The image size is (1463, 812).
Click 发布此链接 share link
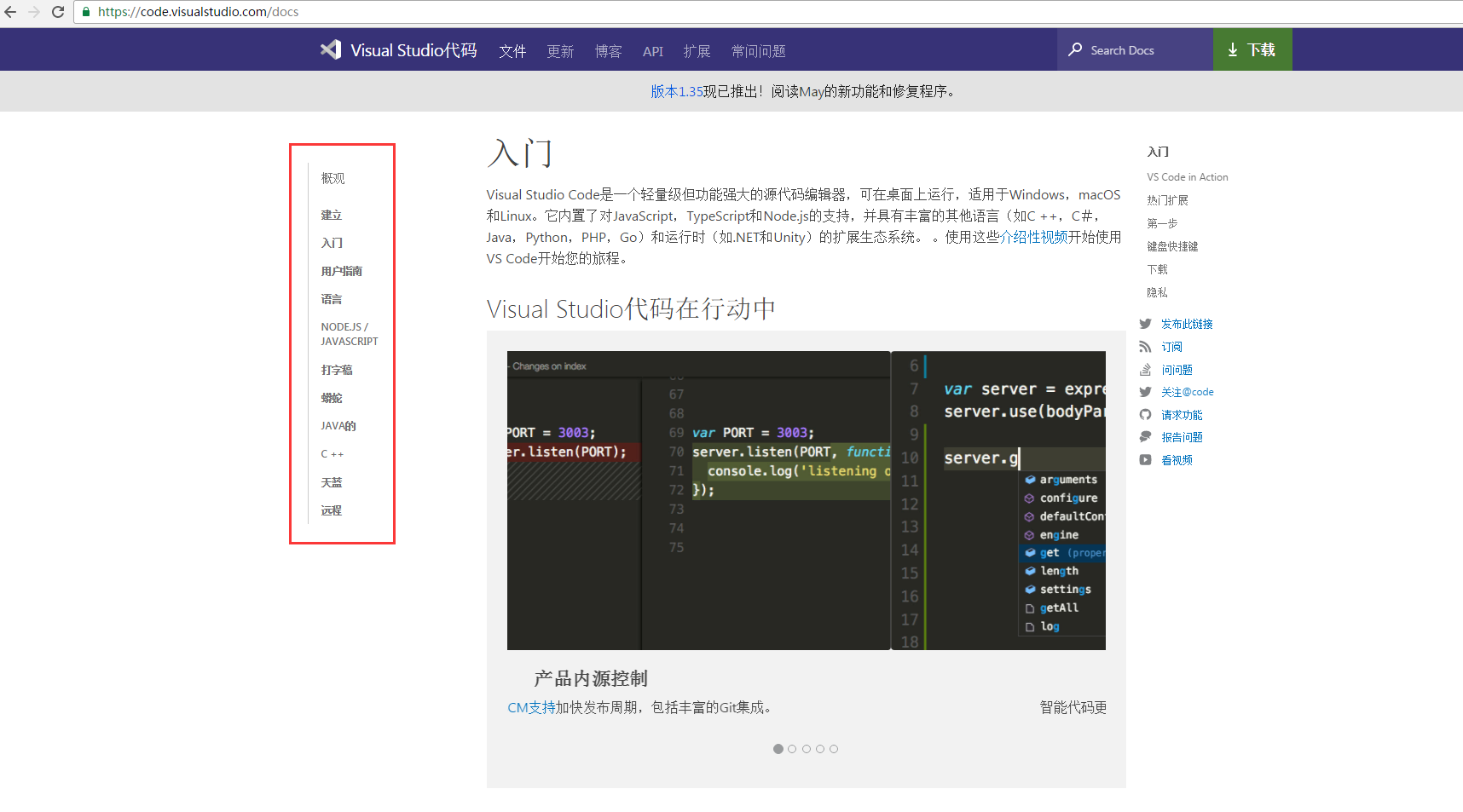pyautogui.click(x=1187, y=324)
